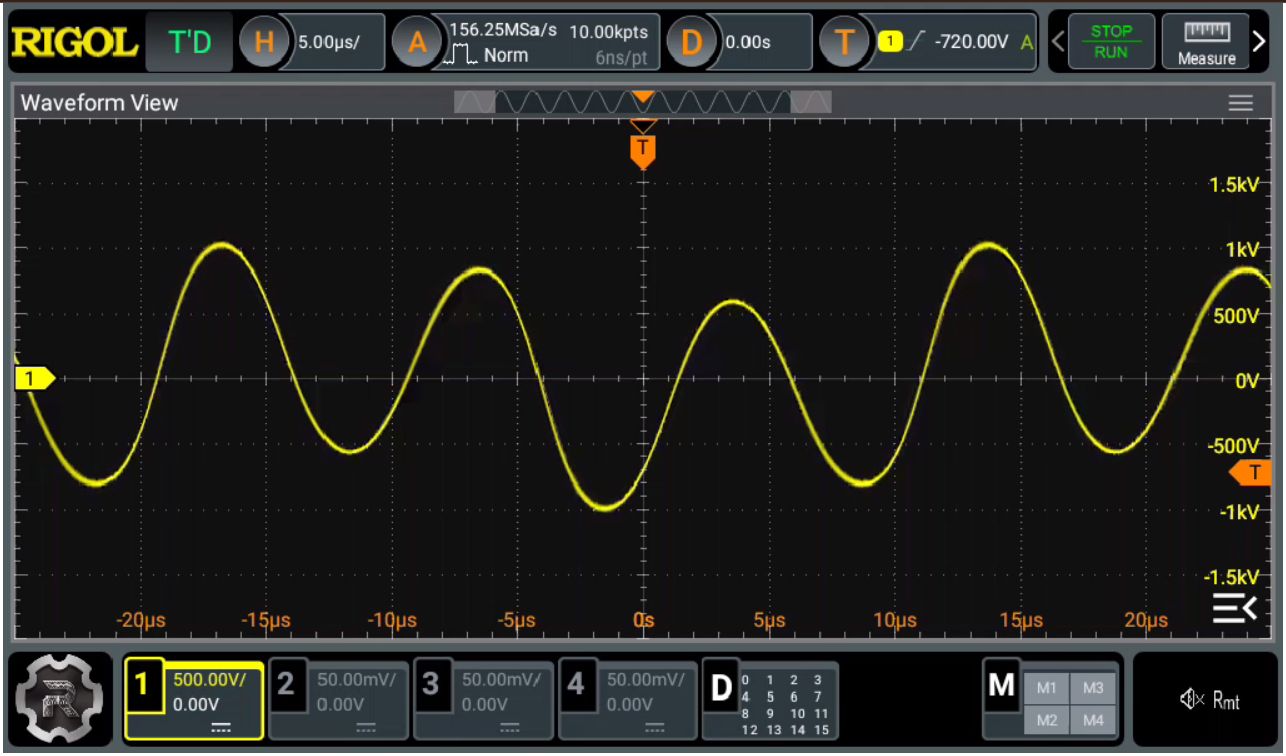1286x756 pixels.
Task: Click the Norm acquisition mode label
Action: 506,55
